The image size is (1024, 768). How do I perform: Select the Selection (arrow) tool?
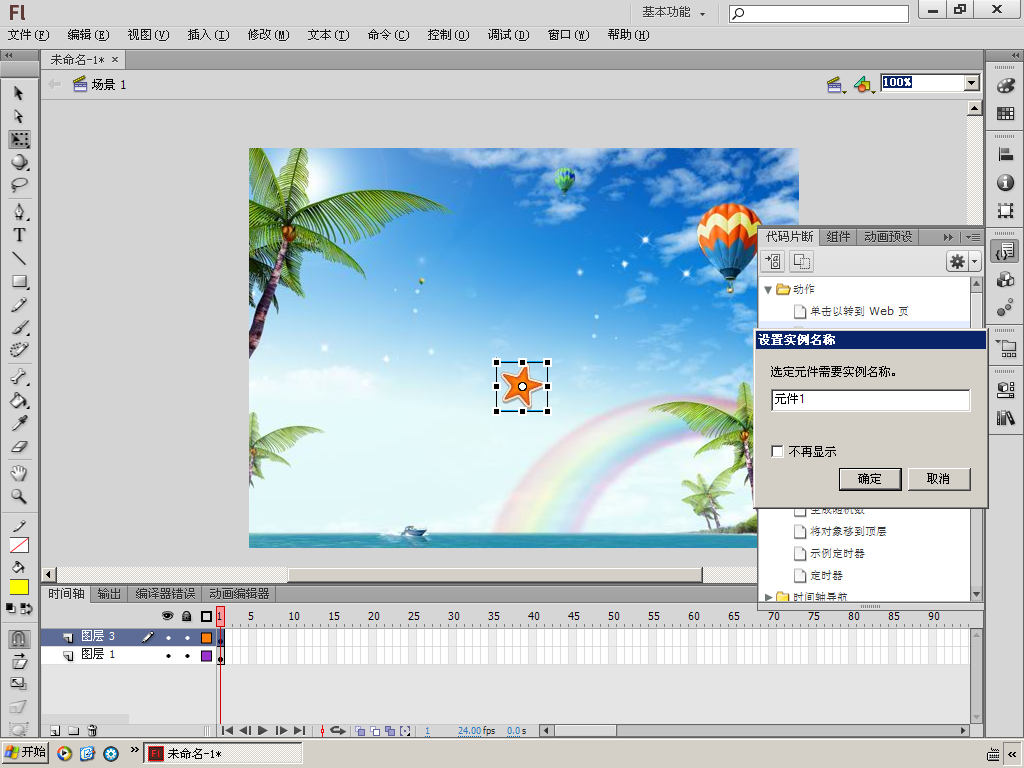pyautogui.click(x=19, y=93)
